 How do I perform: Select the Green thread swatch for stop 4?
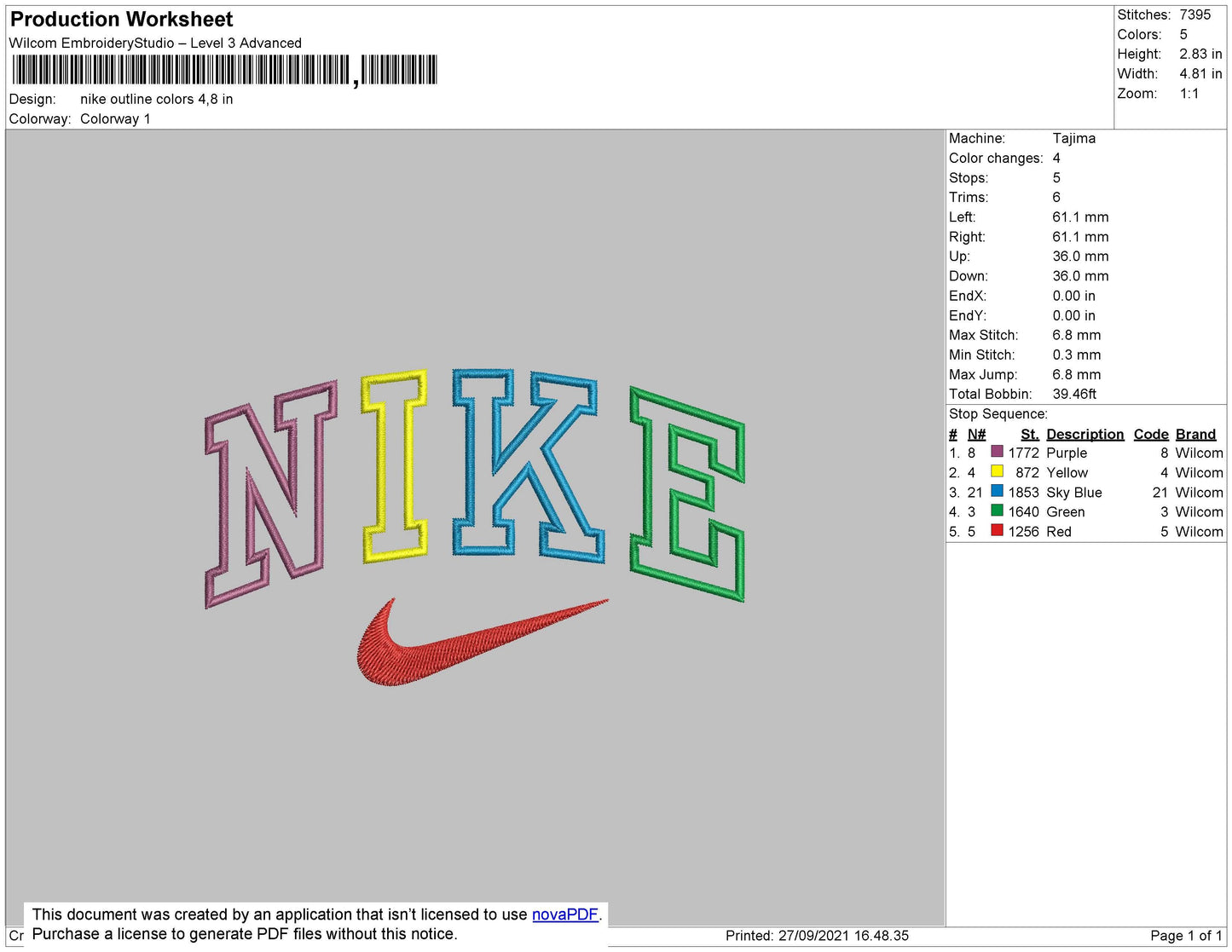pyautogui.click(x=996, y=511)
